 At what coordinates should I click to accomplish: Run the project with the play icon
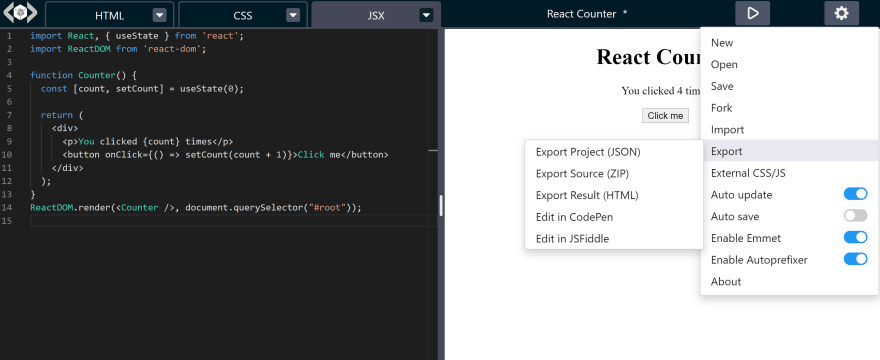[x=753, y=13]
